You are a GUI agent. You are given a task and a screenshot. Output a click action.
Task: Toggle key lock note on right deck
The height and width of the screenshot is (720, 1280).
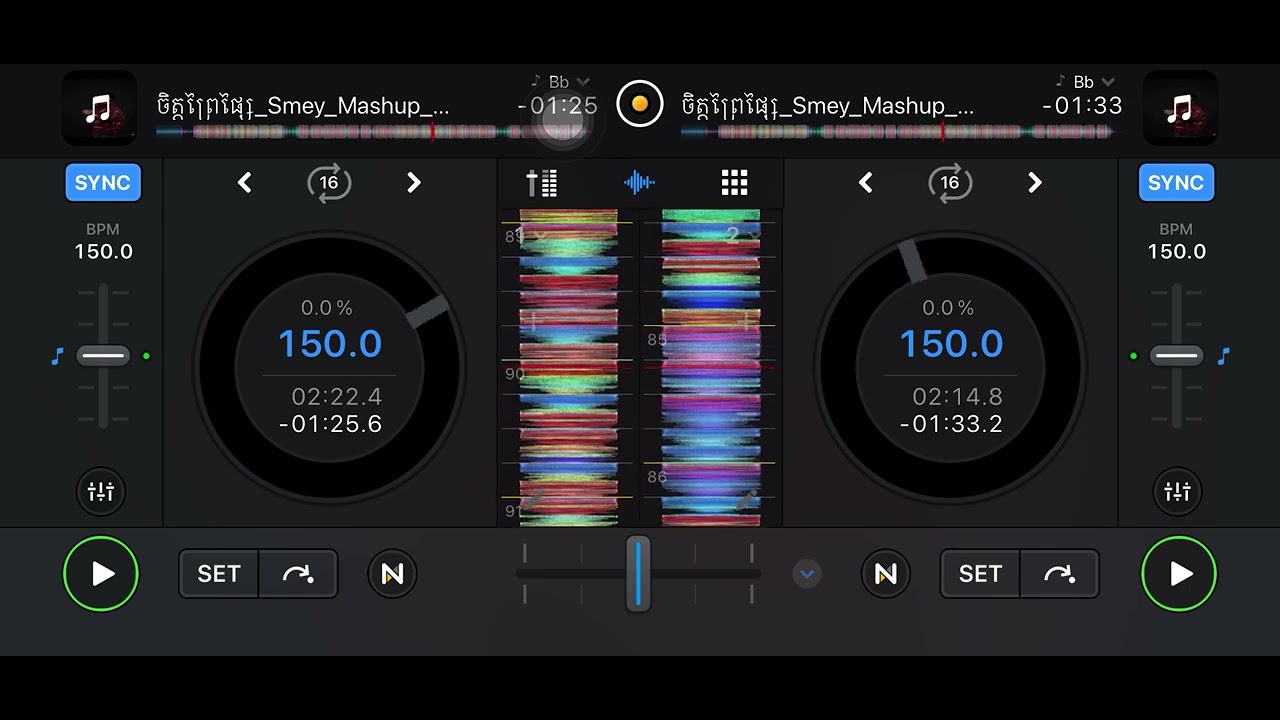[x=1223, y=356]
